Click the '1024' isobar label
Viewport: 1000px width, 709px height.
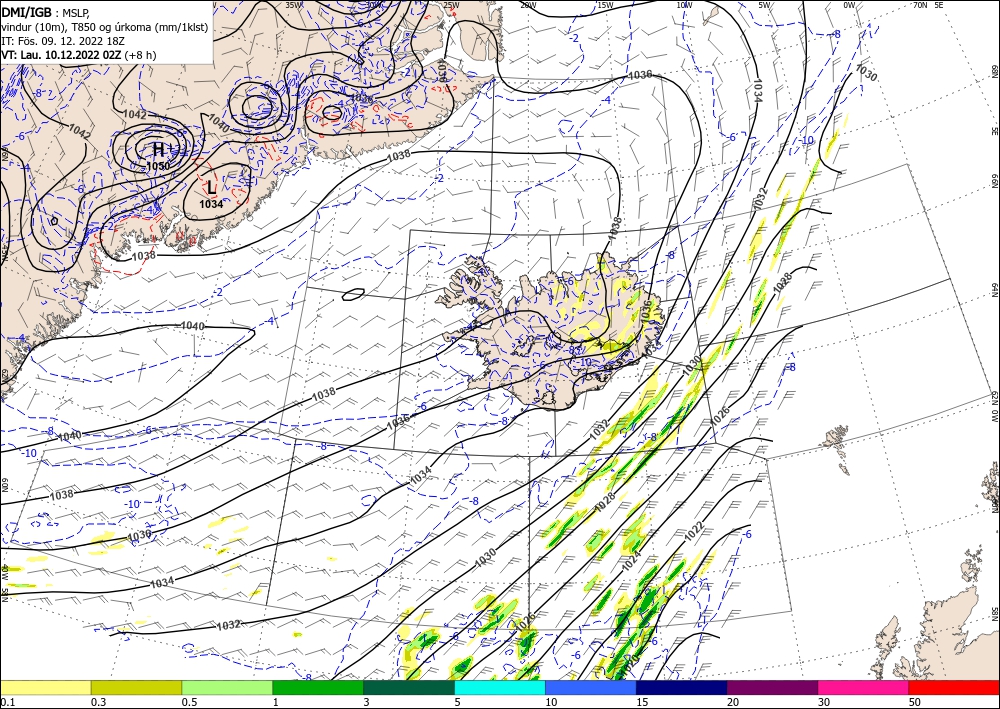(631, 560)
